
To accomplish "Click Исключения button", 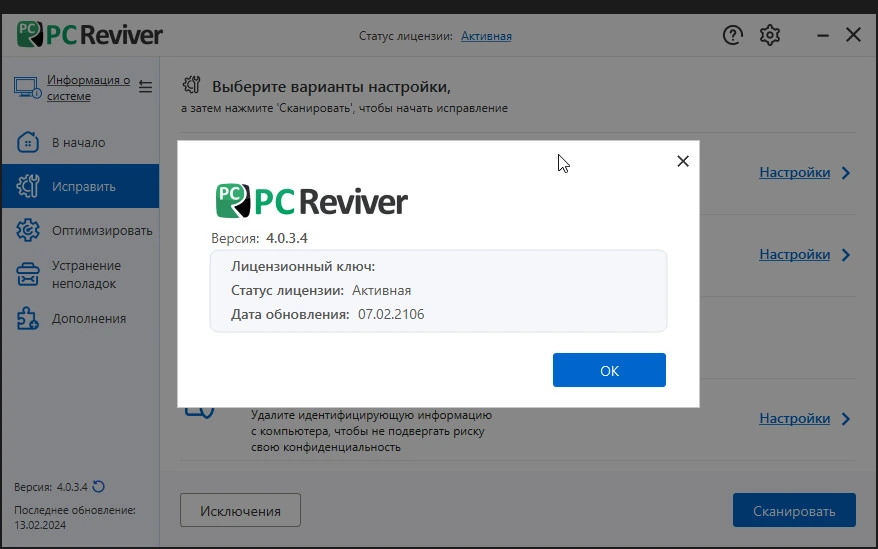I will tap(240, 510).
